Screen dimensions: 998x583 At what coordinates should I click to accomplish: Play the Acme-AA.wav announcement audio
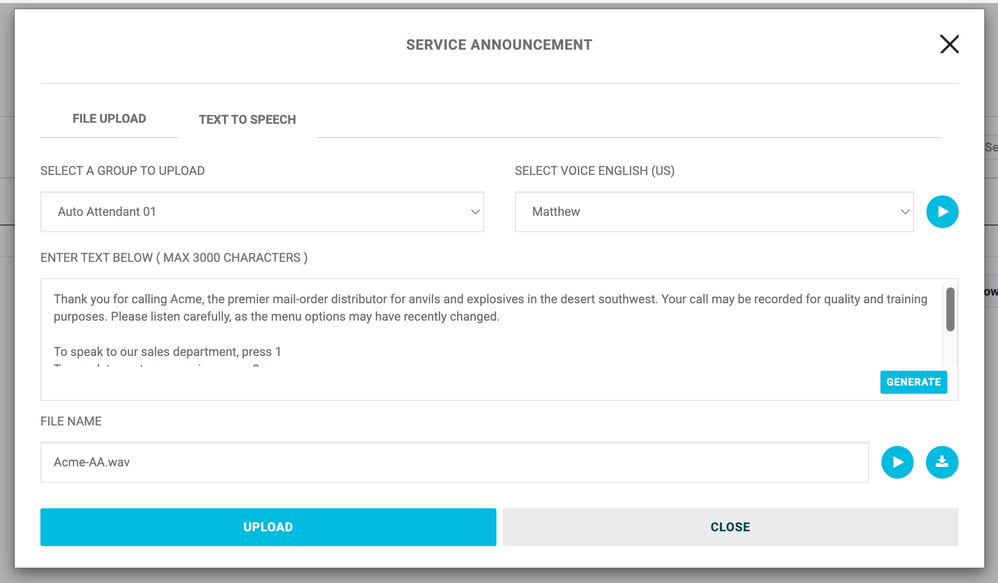[x=897, y=462]
